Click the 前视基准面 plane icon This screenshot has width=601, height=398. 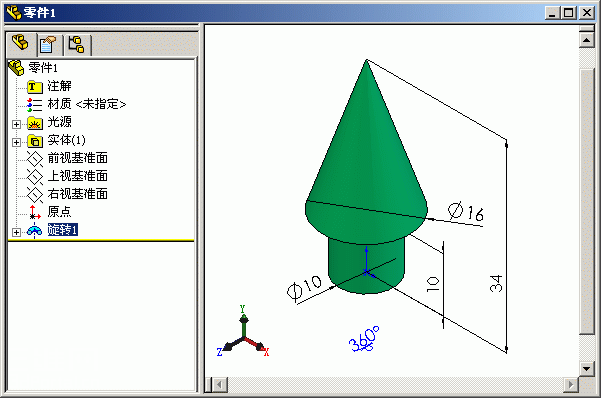point(35,159)
